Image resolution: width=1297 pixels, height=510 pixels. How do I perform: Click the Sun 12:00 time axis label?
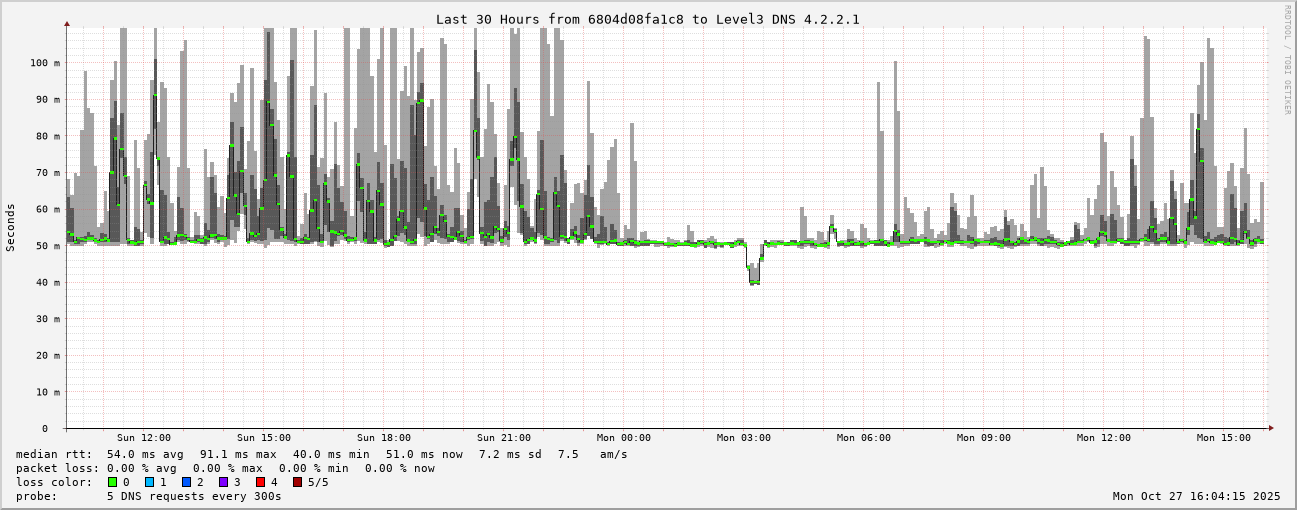coord(143,438)
